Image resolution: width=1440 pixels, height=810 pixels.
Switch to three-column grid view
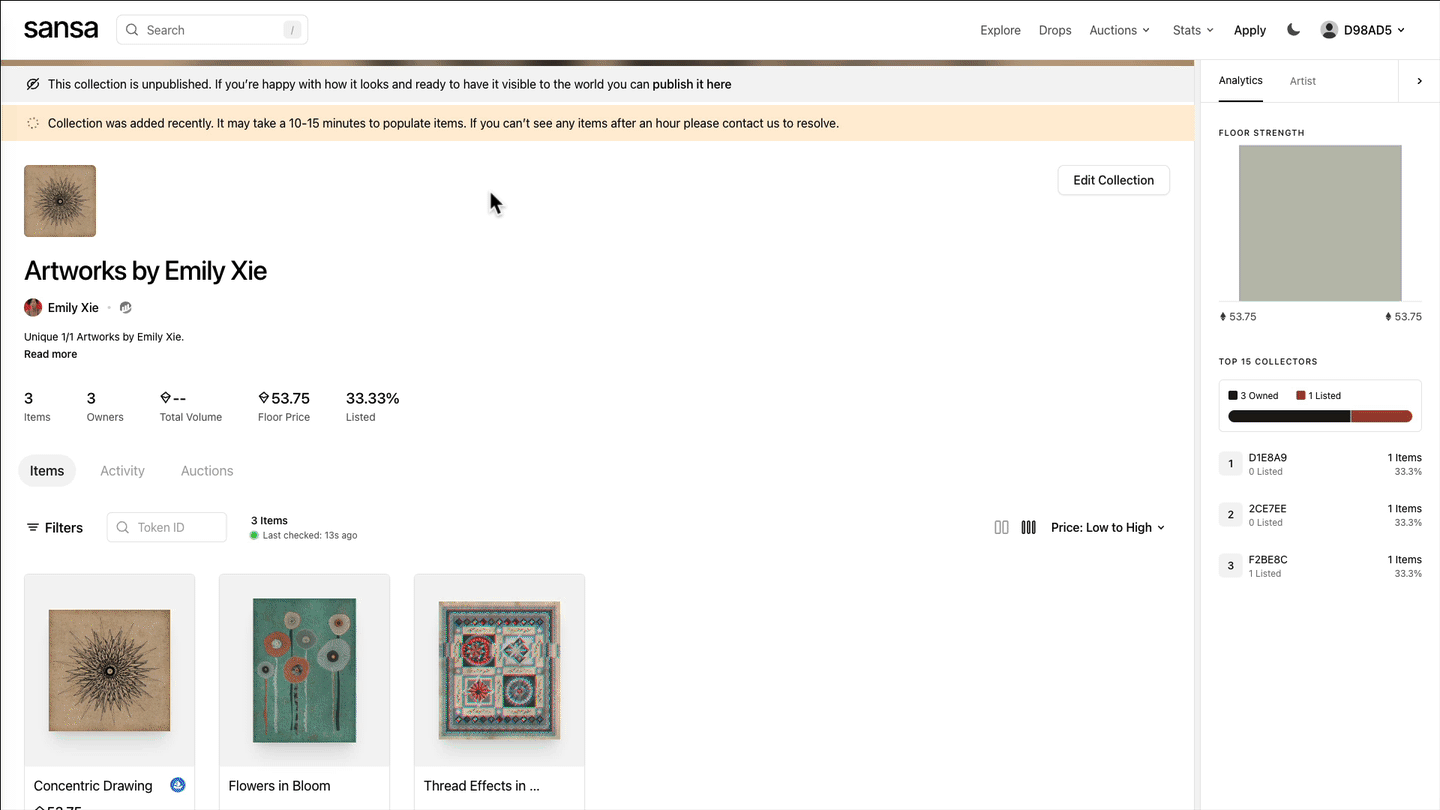[x=1028, y=528]
